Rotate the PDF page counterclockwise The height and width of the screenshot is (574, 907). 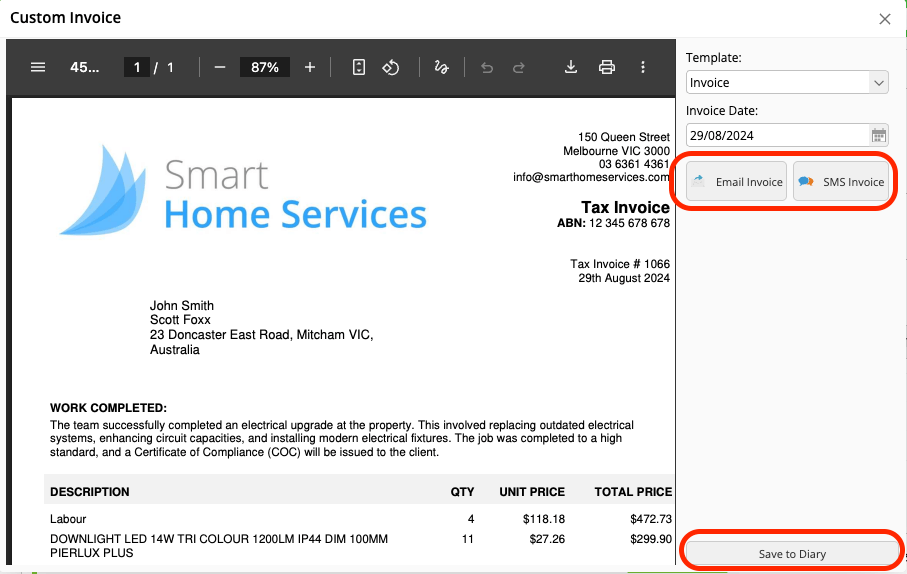[391, 67]
